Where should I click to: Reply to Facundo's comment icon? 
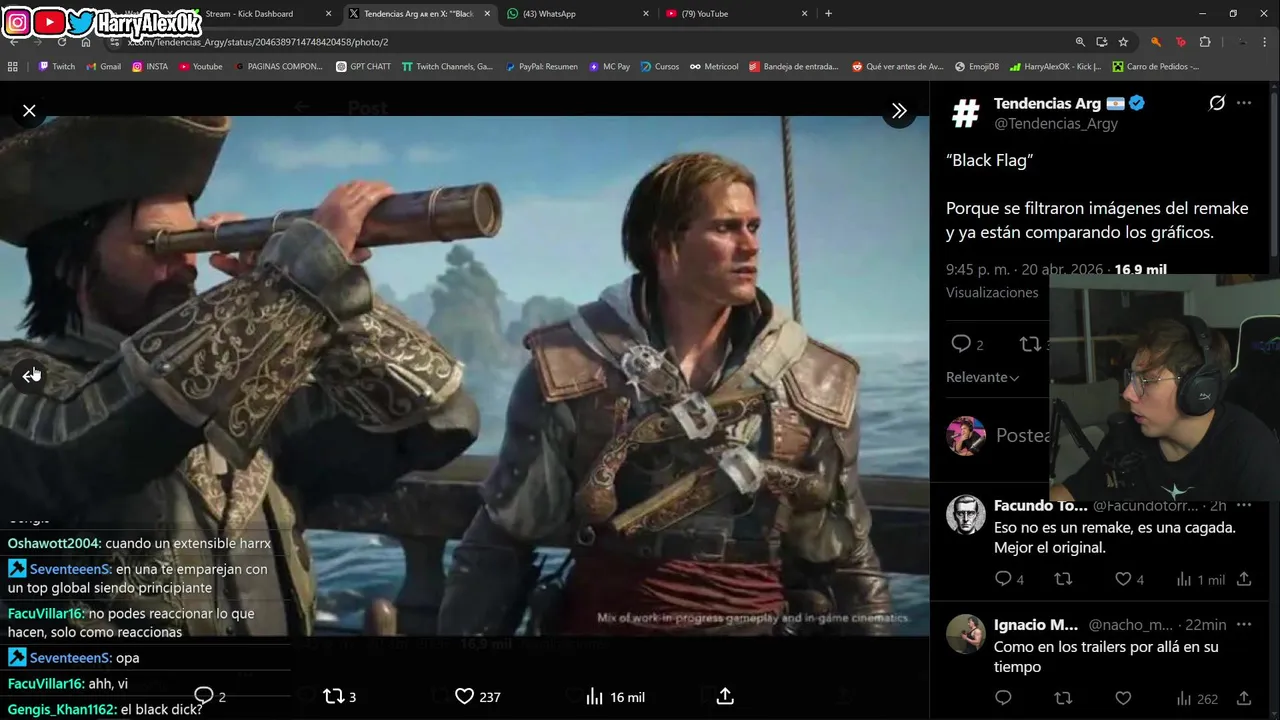(1003, 579)
